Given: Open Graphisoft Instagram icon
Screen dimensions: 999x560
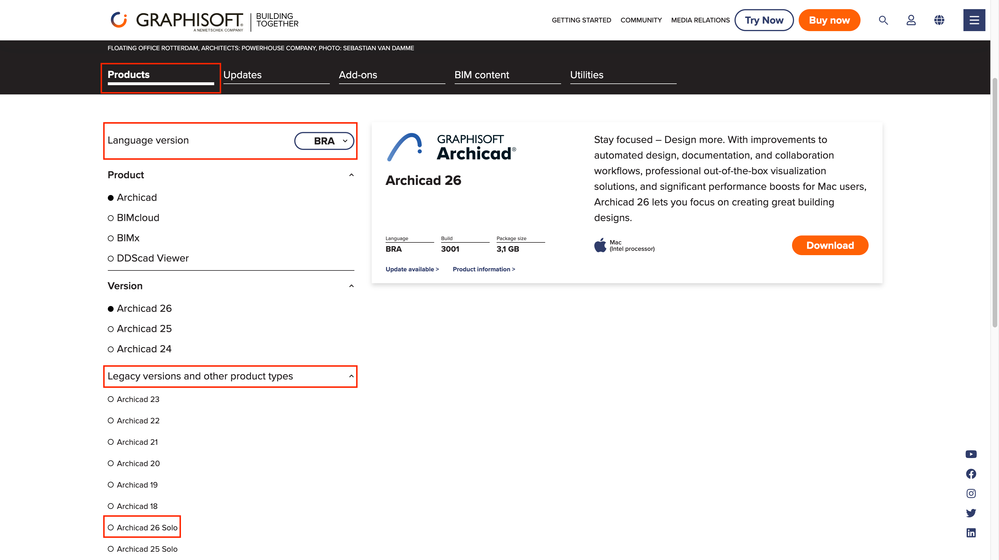Looking at the screenshot, I should point(971,494).
